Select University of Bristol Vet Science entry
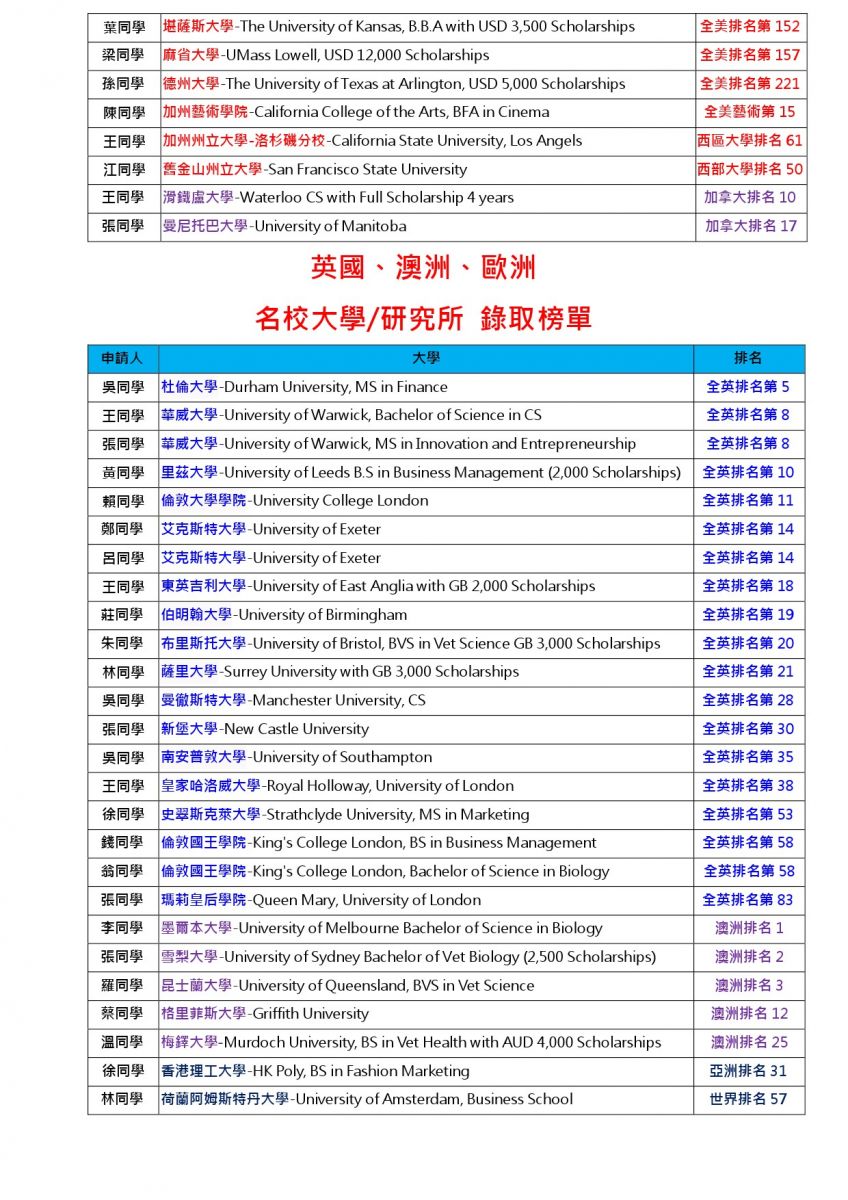 411,644
